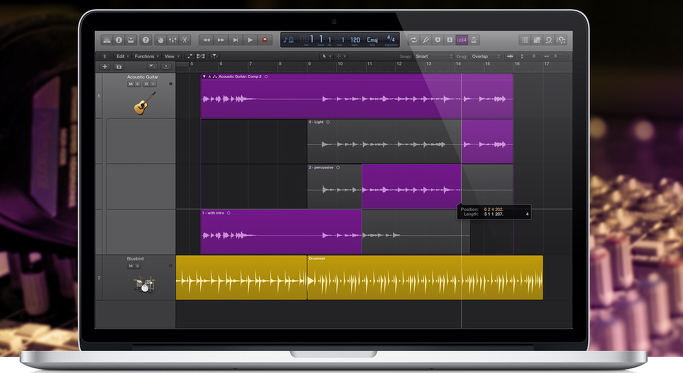Toggle the purple Count-in 1234 button

point(462,40)
